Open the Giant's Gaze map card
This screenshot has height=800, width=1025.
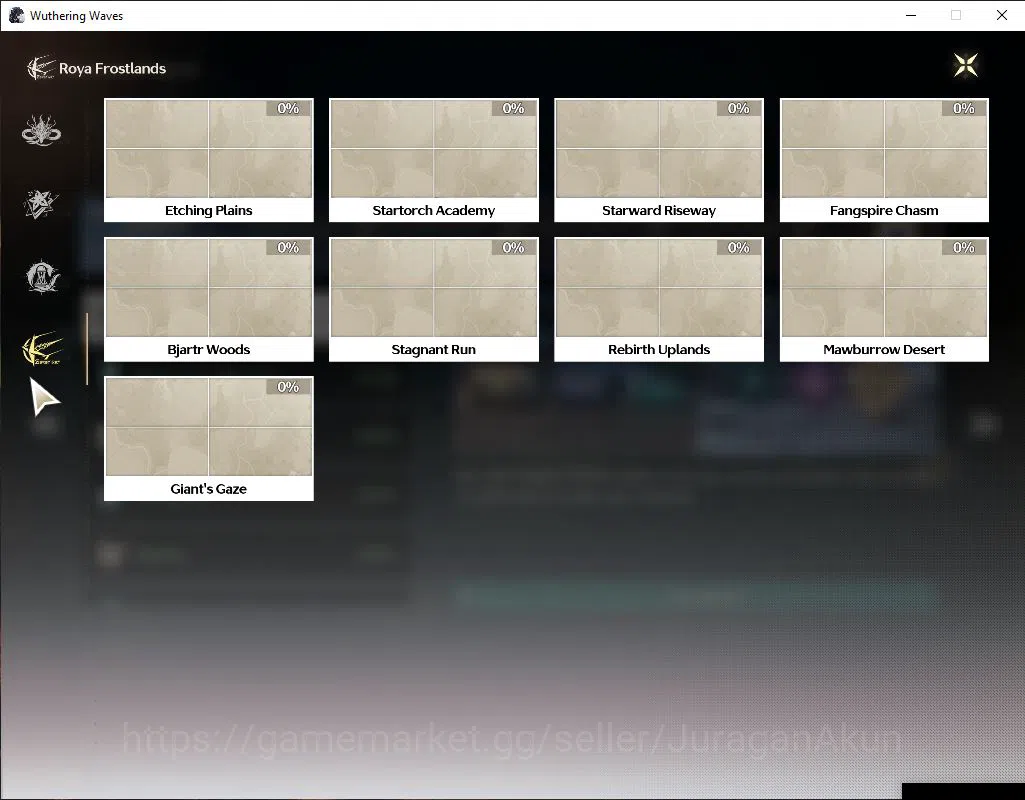(x=209, y=439)
